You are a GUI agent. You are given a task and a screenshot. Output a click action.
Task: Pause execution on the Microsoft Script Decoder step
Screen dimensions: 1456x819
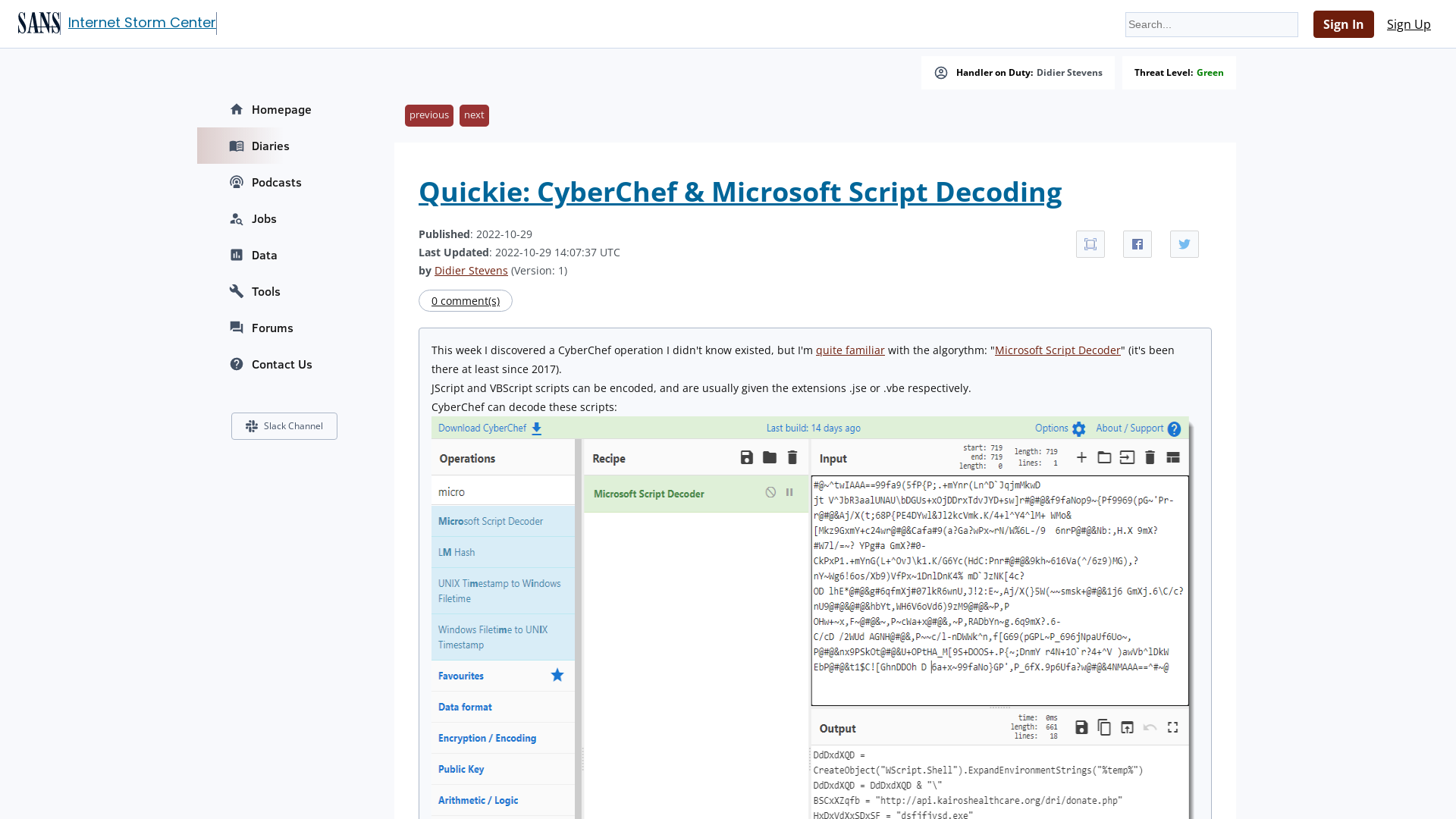pyautogui.click(x=789, y=492)
